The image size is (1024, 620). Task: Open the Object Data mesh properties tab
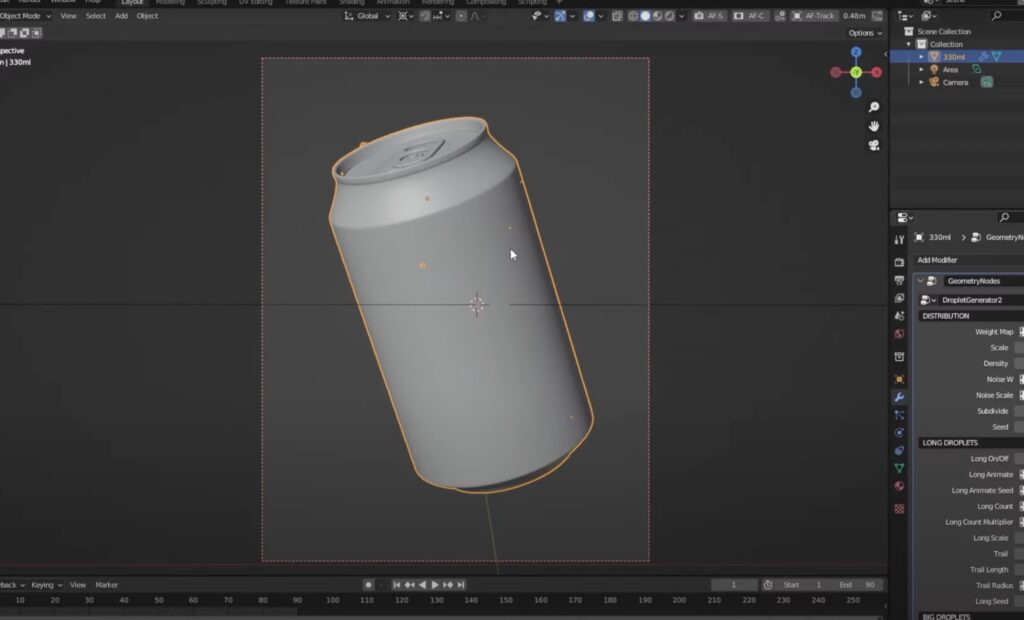(x=899, y=468)
